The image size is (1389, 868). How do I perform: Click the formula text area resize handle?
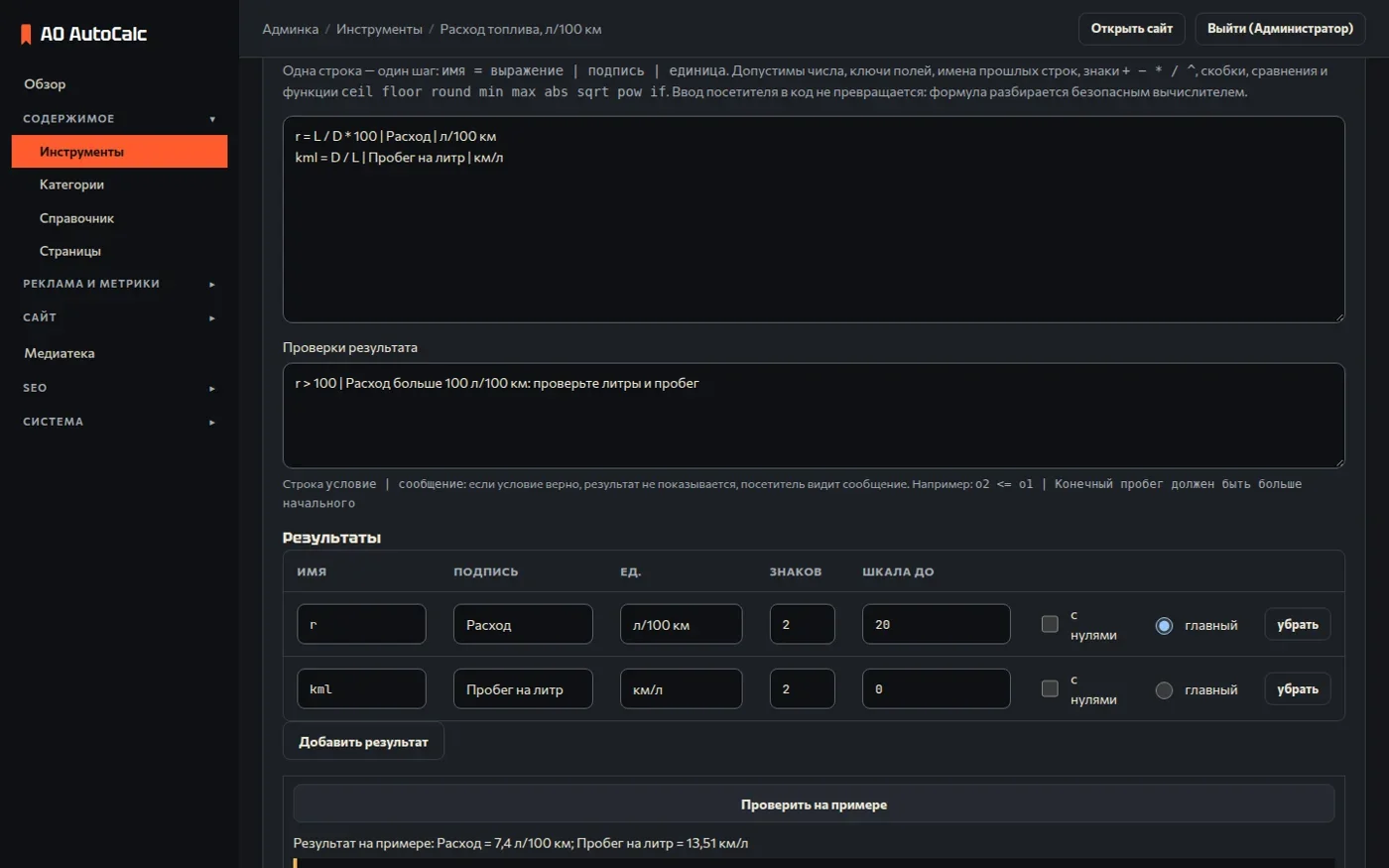tap(1338, 316)
